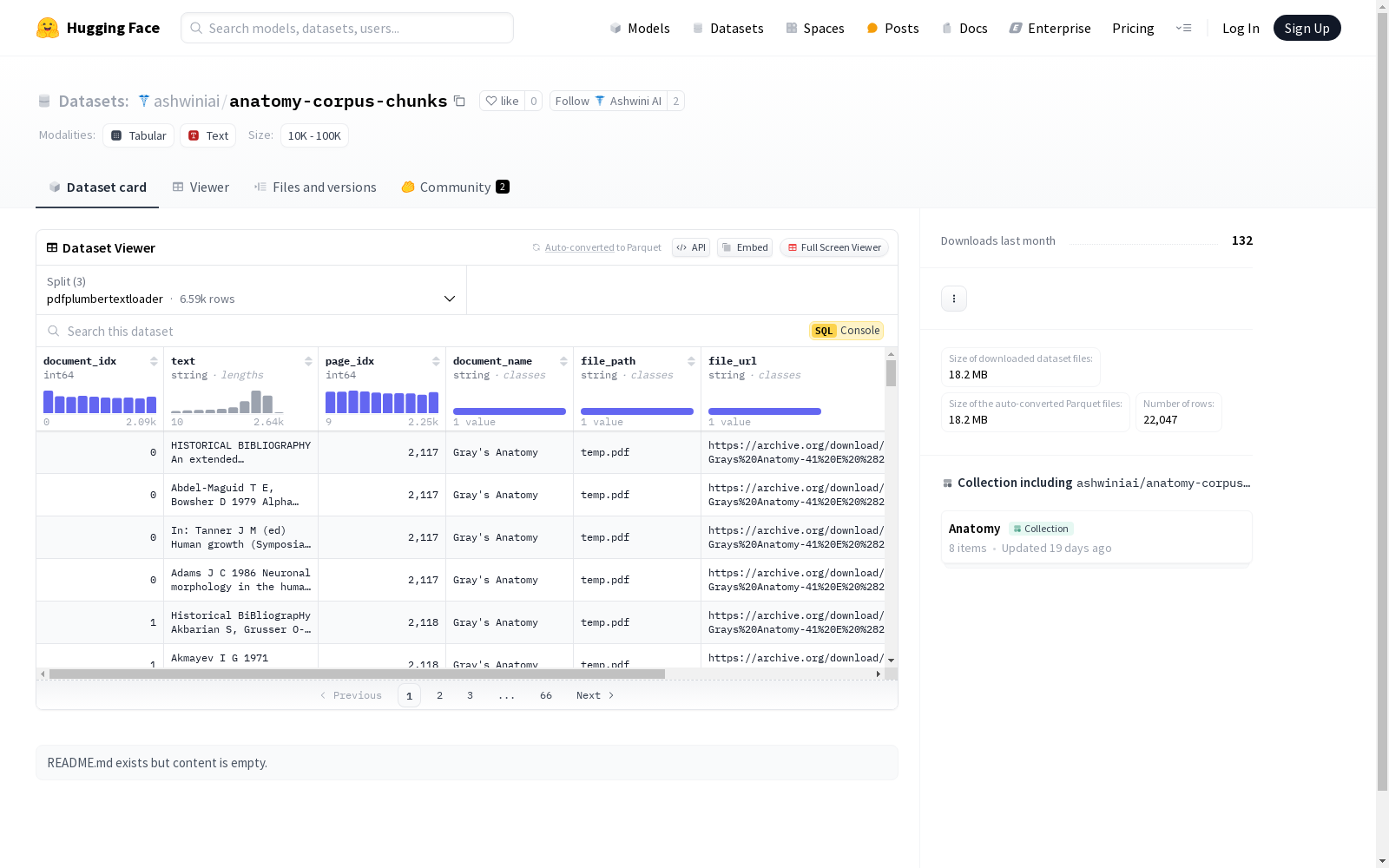
Task: Click the Previous page button
Action: pos(351,695)
